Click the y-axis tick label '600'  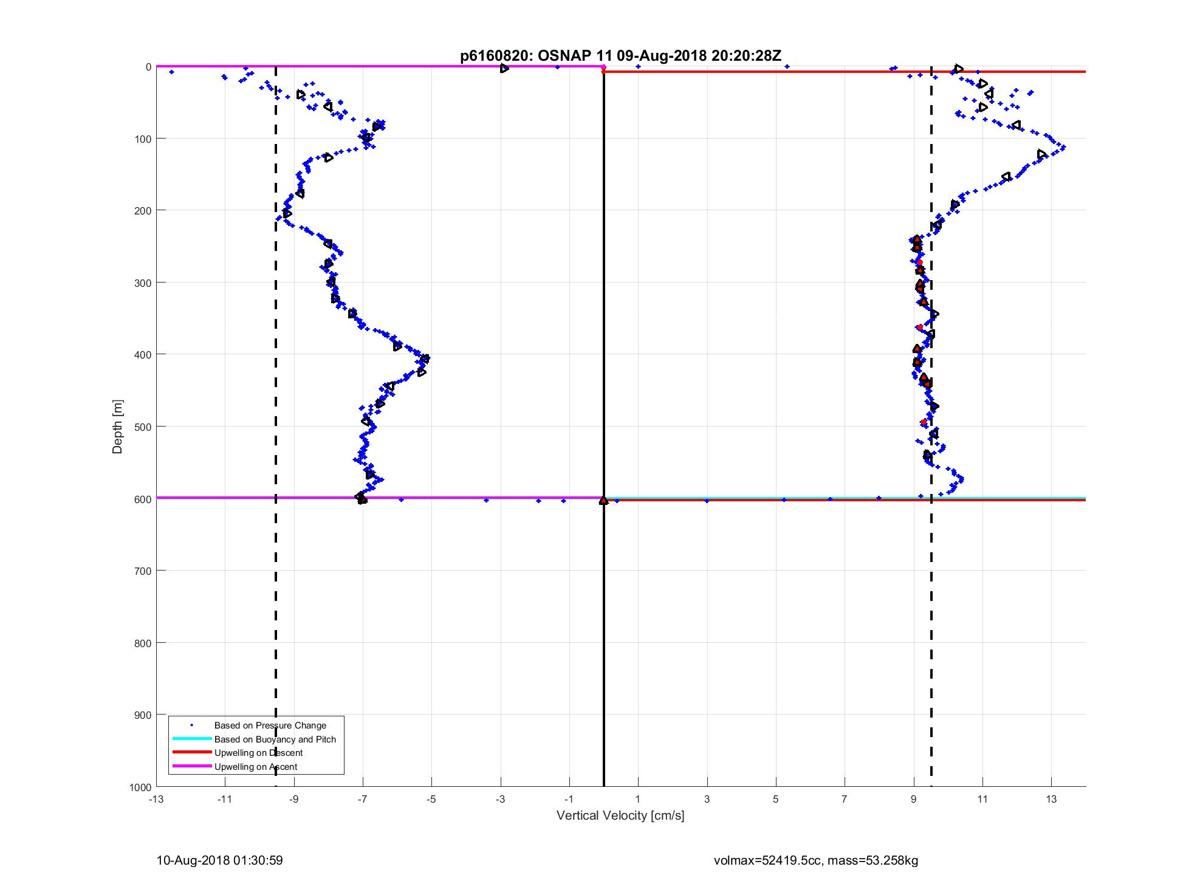pyautogui.click(x=142, y=499)
